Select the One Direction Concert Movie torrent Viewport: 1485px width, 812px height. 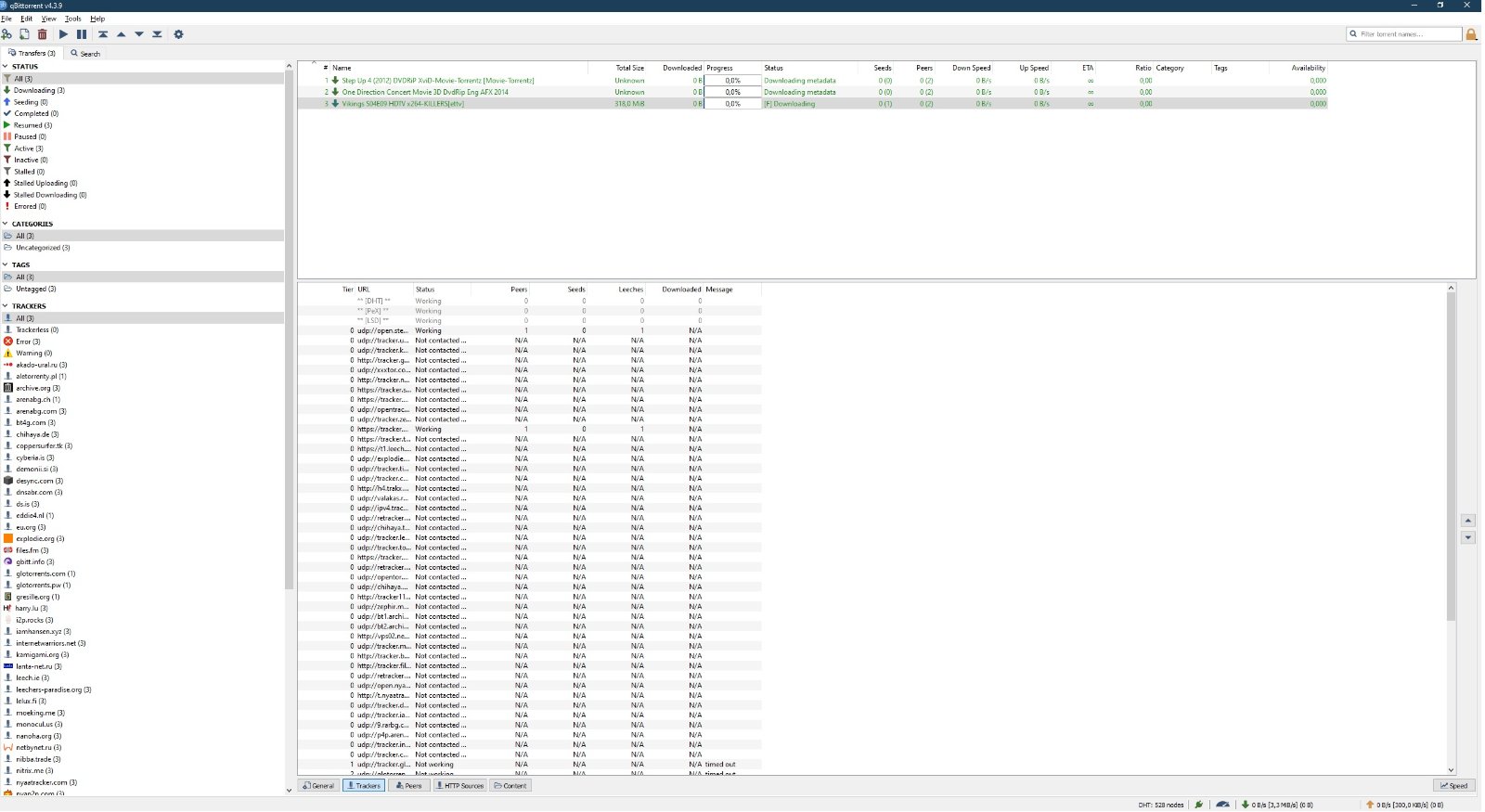pyautogui.click(x=812, y=92)
